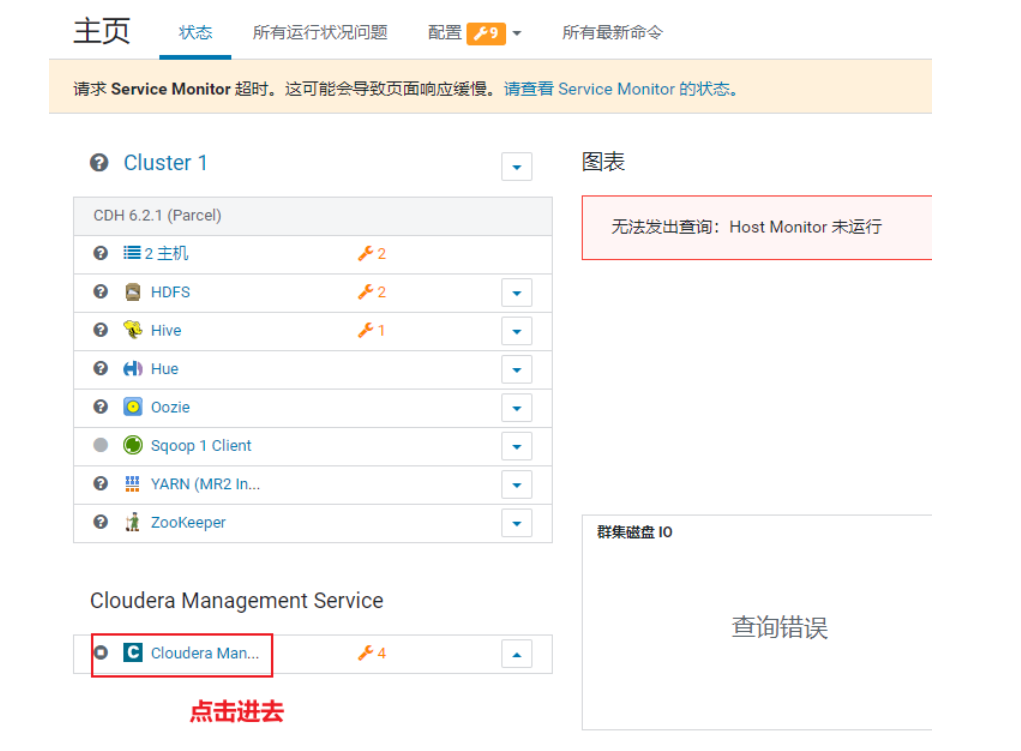1021x751 pixels.
Task: Click Sqoop 1 Client gray status dot
Action: pyautogui.click(x=100, y=445)
